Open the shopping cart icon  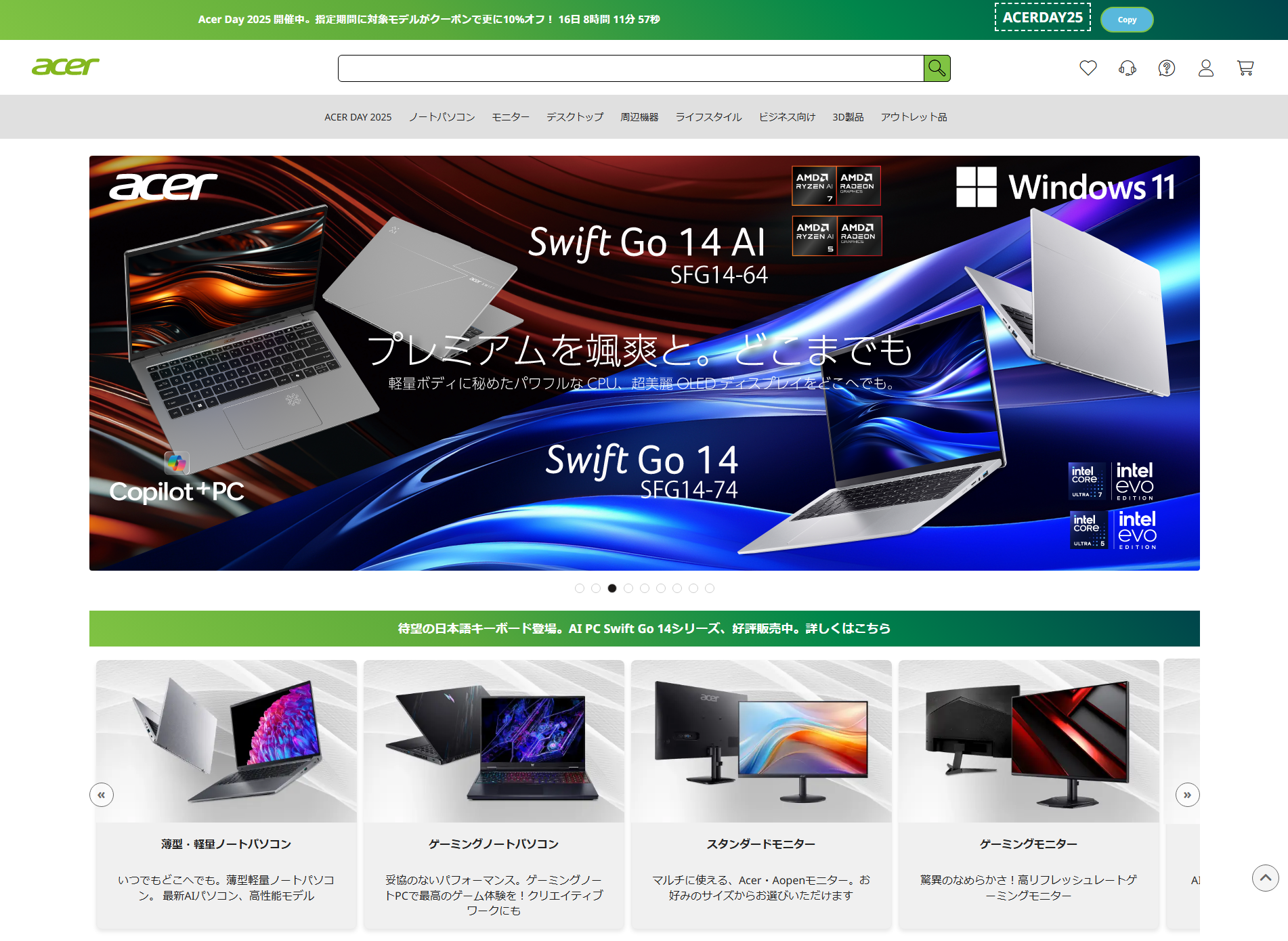(x=1245, y=68)
